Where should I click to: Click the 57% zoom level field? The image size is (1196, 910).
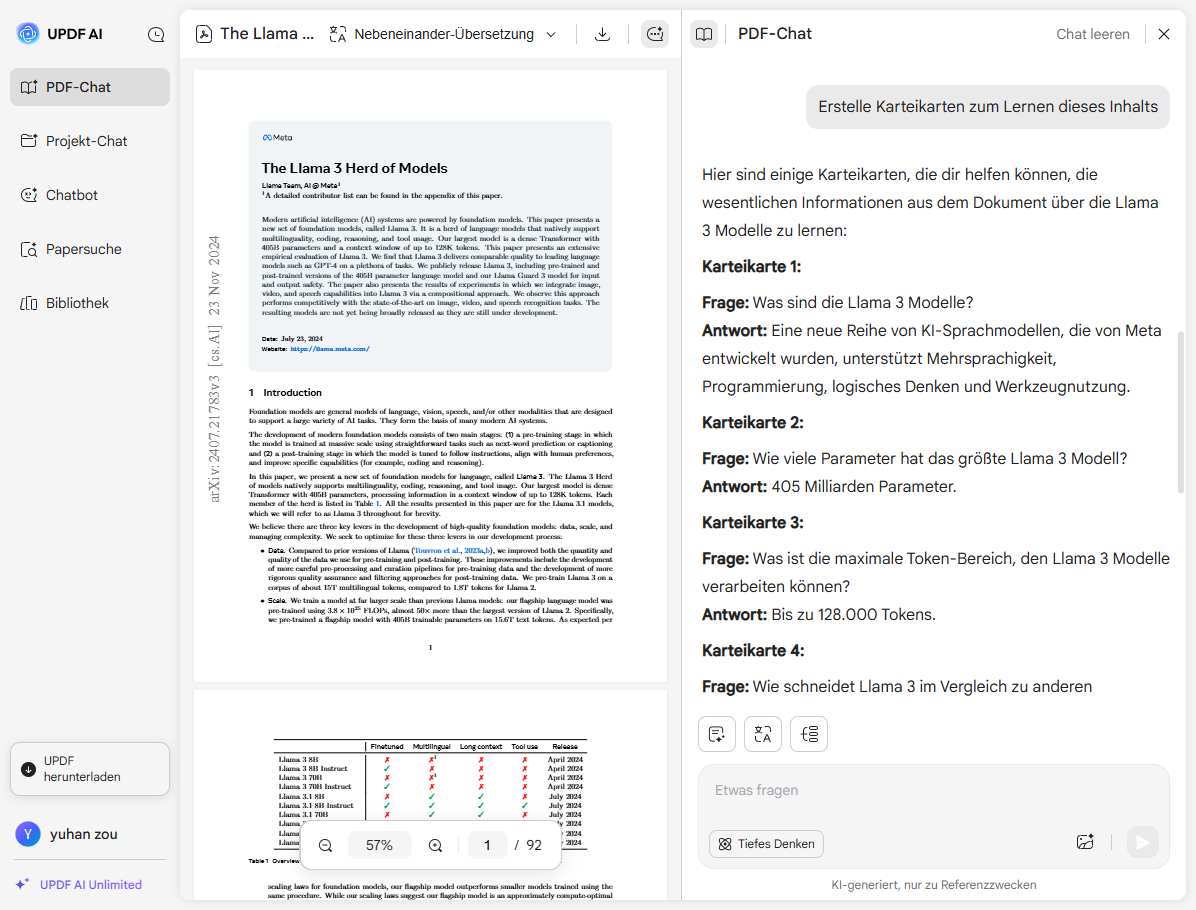379,845
